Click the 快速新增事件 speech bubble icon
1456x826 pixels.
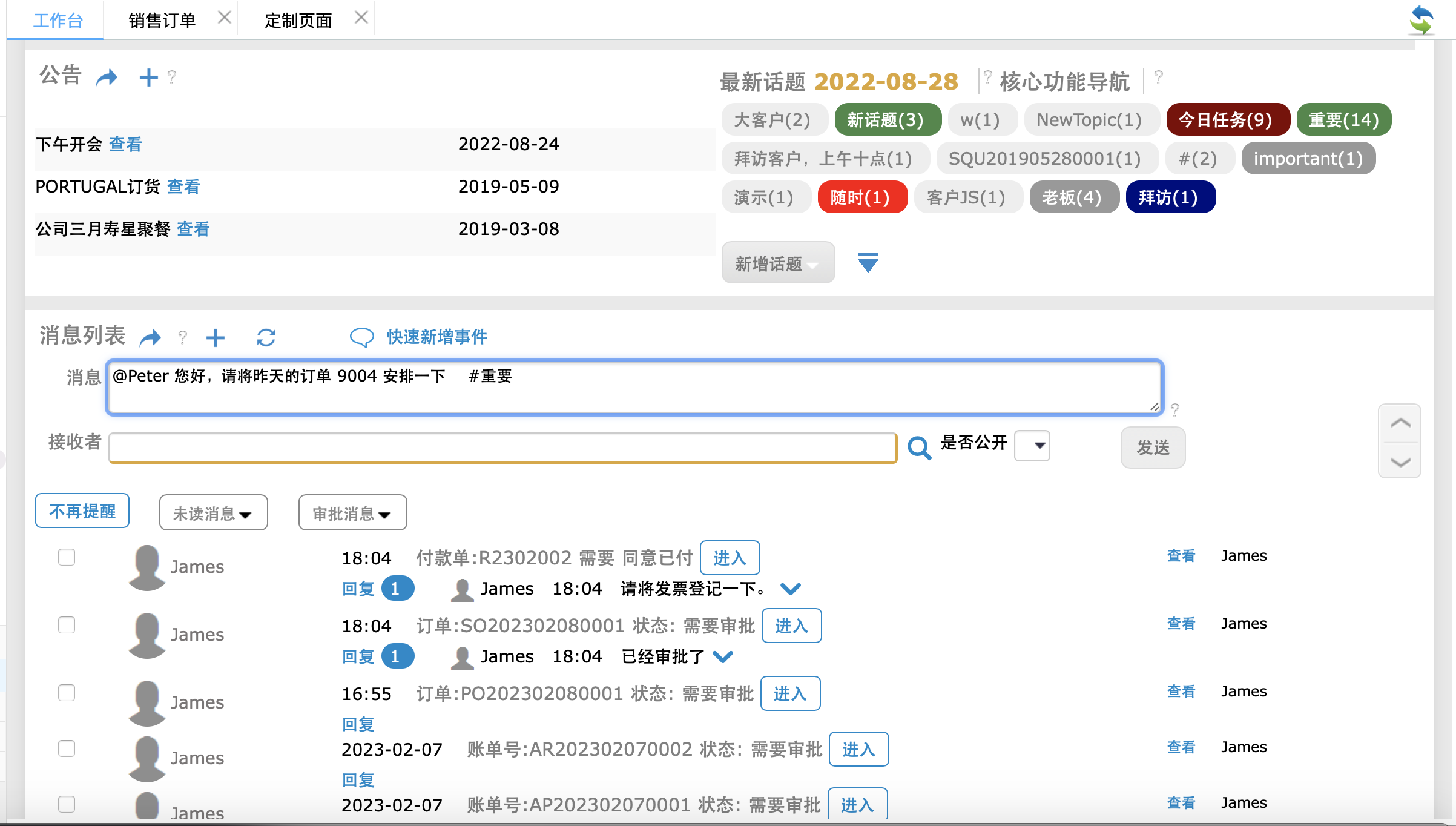[x=362, y=337]
